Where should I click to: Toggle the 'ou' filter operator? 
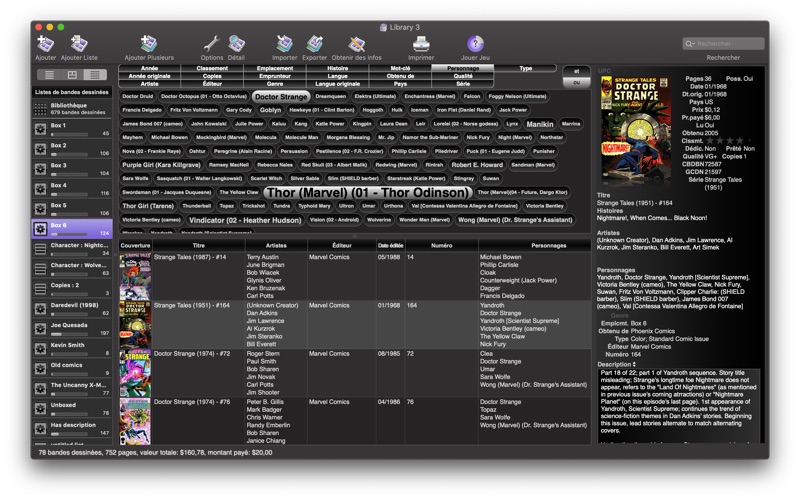click(x=577, y=82)
